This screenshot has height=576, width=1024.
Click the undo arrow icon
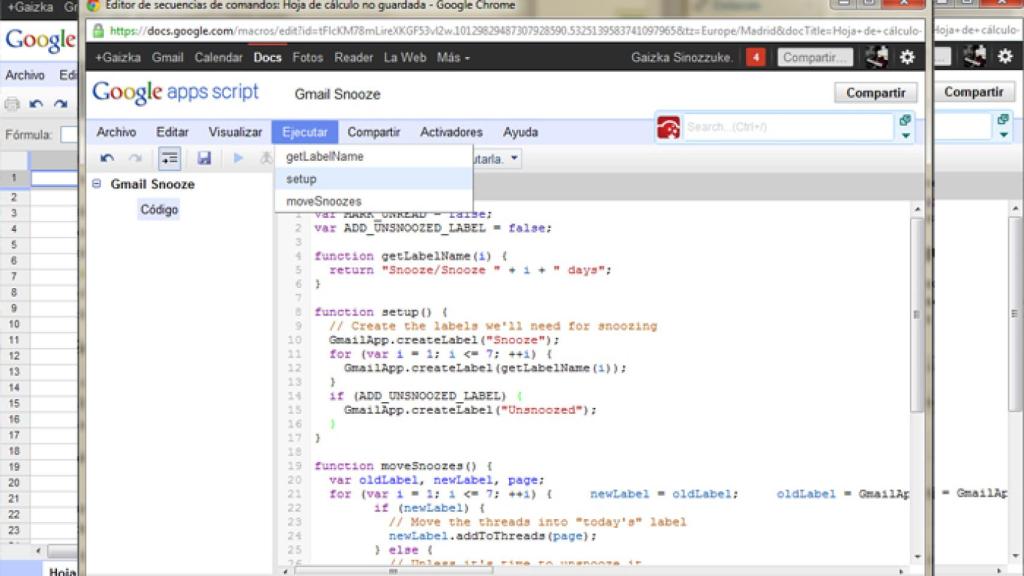click(107, 158)
